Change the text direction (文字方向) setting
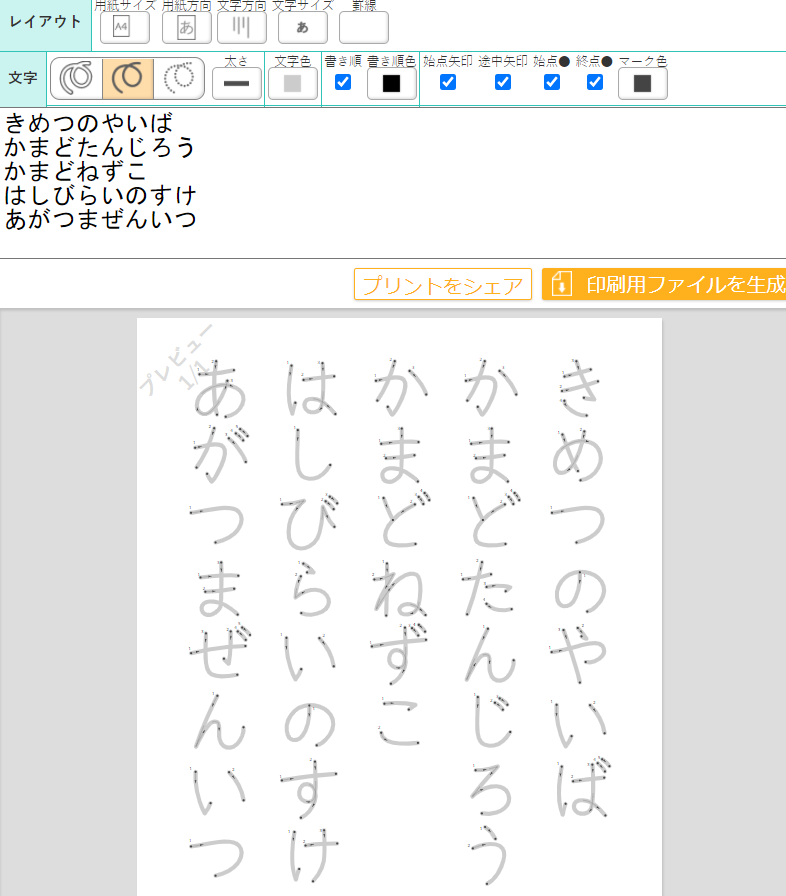This screenshot has width=786, height=896. pos(242,27)
